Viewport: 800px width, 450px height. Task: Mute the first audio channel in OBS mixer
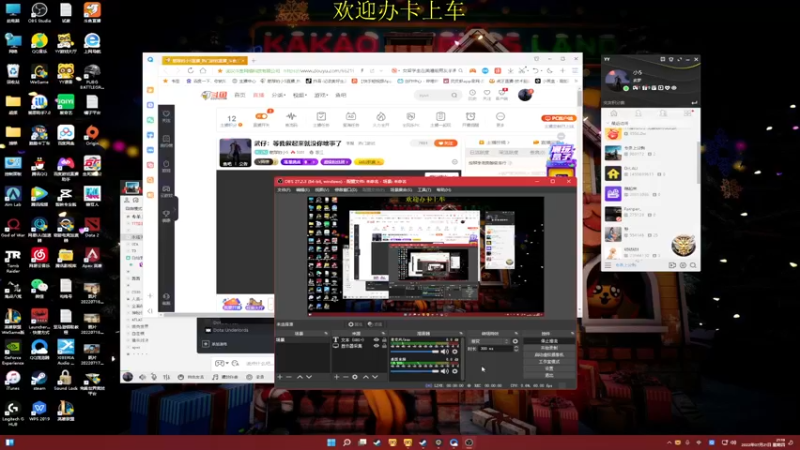[x=445, y=352]
